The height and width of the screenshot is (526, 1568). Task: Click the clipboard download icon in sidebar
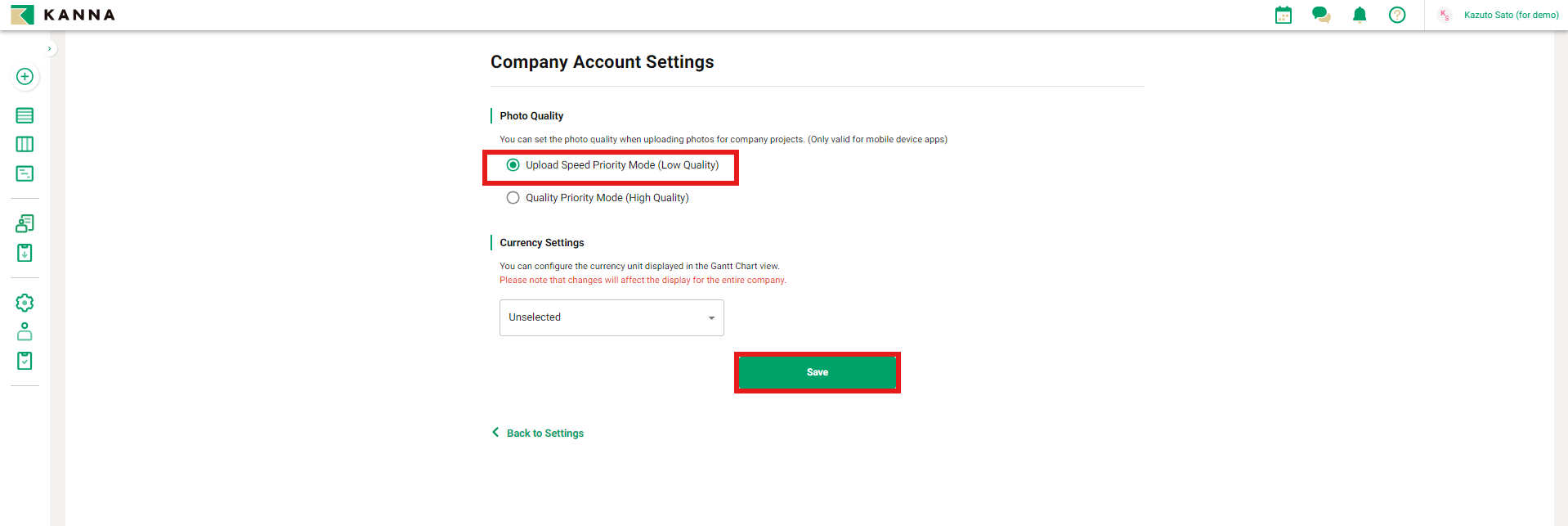tap(25, 253)
